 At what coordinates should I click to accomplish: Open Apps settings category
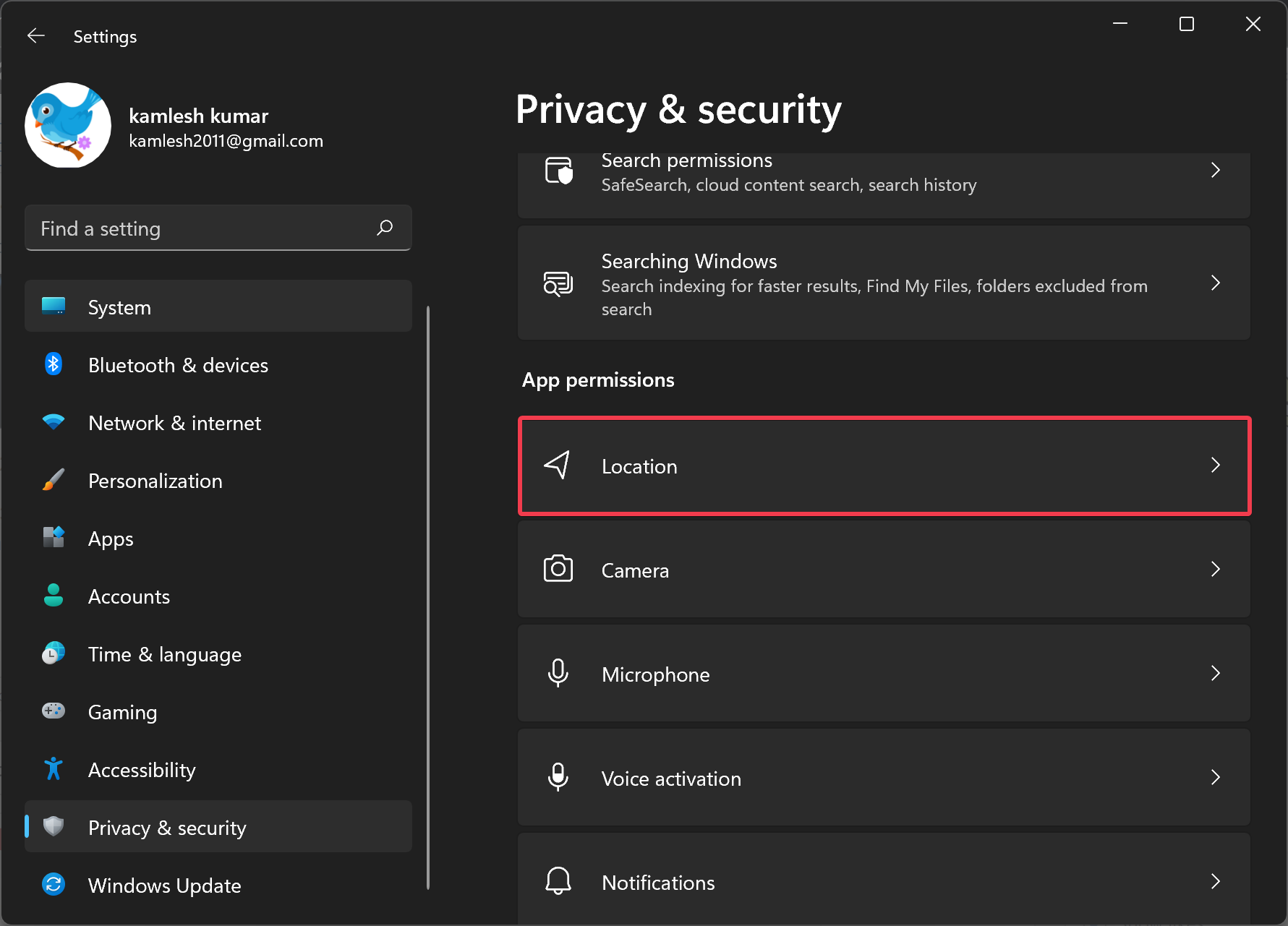218,538
